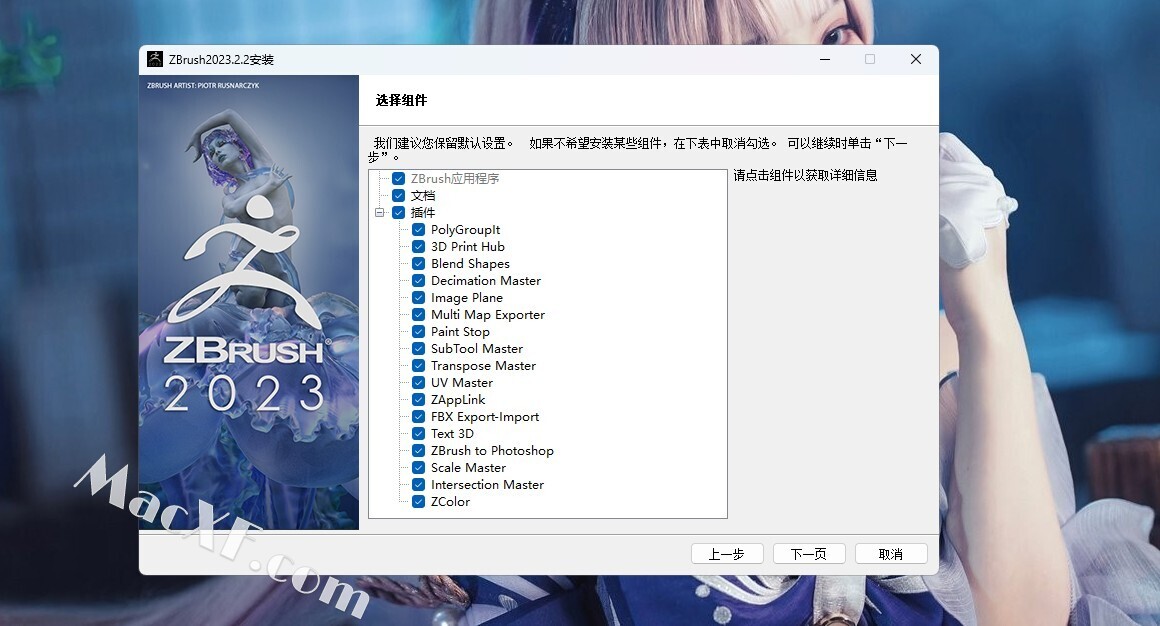Toggle the UV Master checkbox

pyautogui.click(x=419, y=383)
